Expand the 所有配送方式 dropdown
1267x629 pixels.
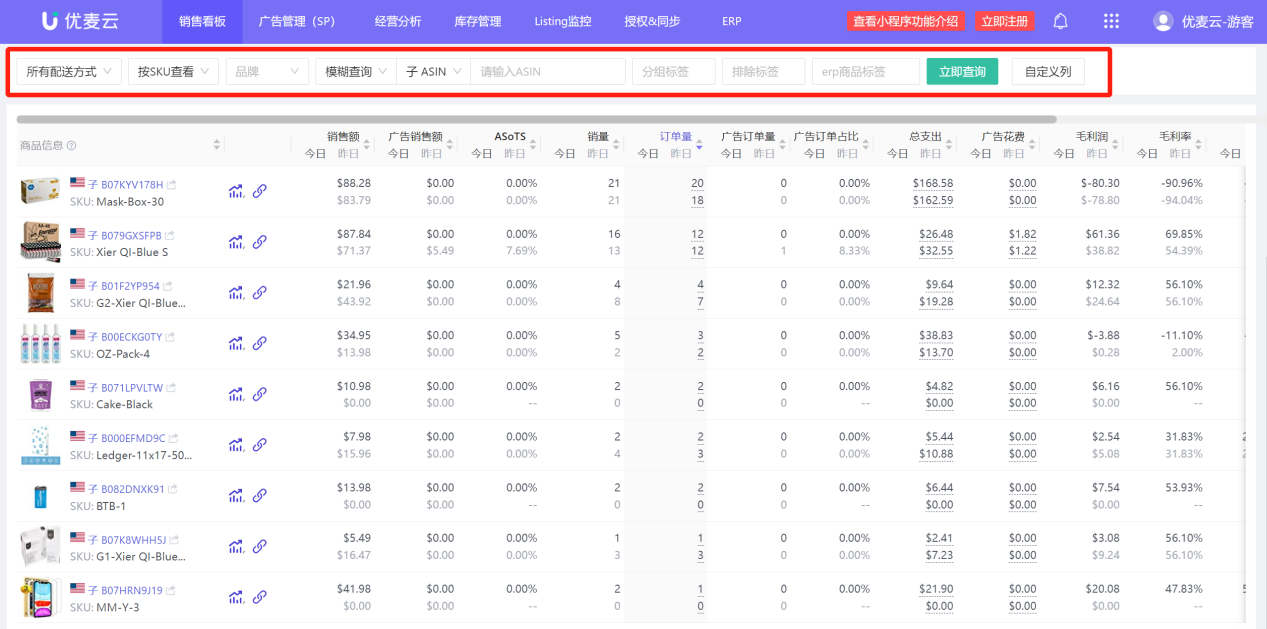click(x=69, y=72)
